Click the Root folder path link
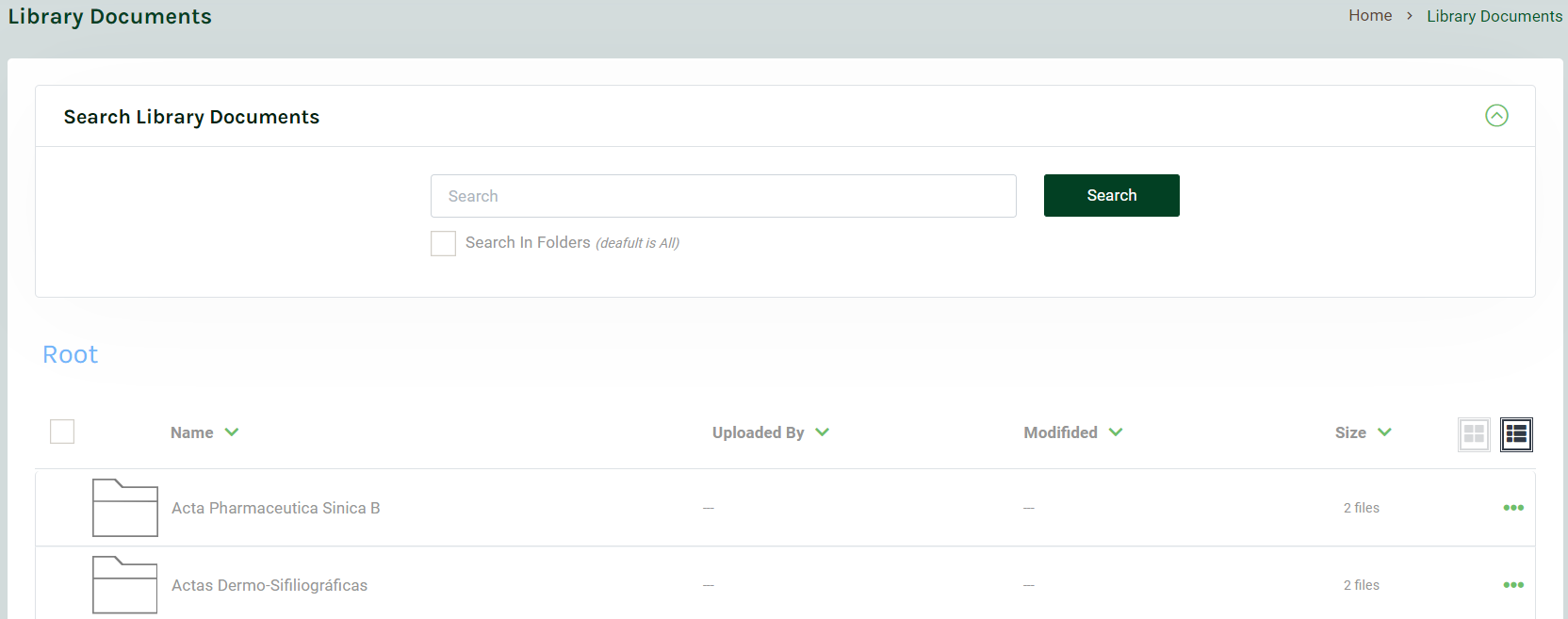The height and width of the screenshot is (619, 1568). coord(71,354)
